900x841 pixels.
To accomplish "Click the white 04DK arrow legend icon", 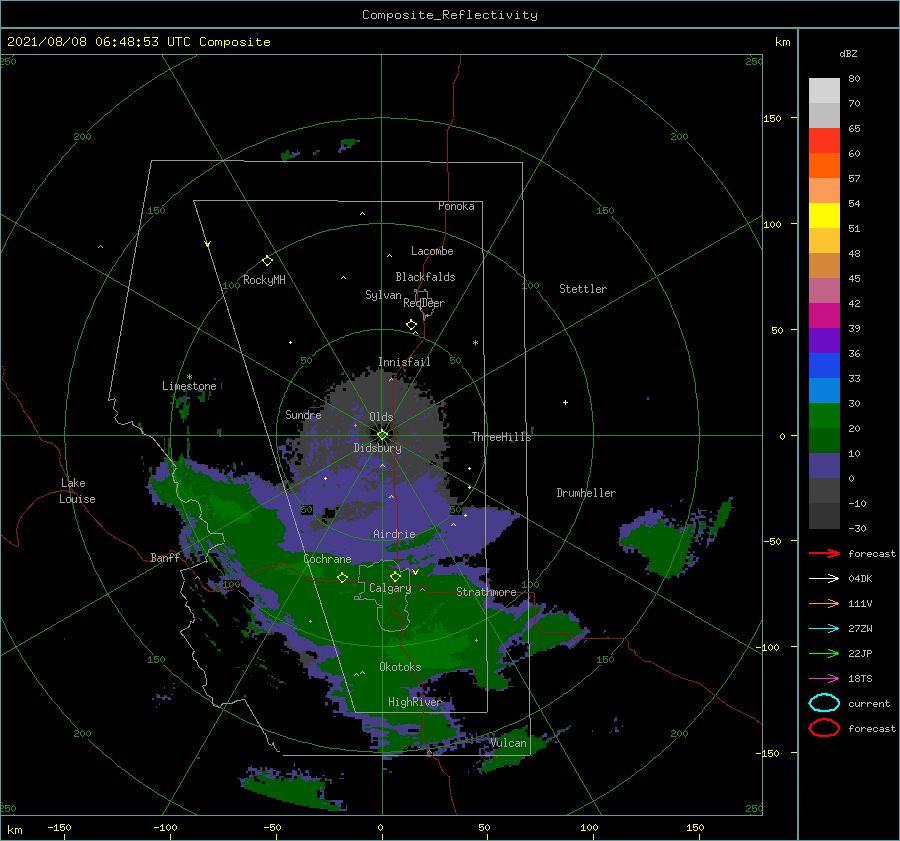I will point(824,579).
